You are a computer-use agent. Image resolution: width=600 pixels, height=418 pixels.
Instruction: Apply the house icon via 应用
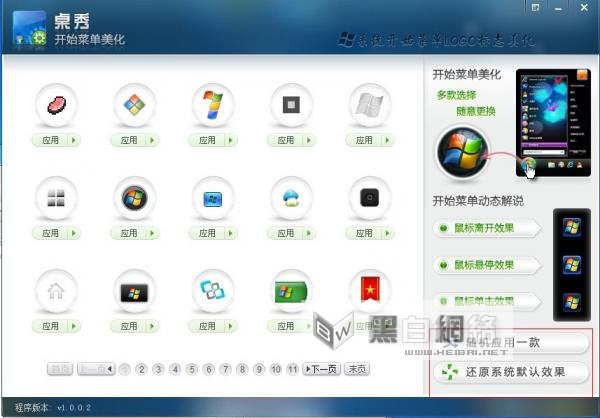(x=50, y=326)
